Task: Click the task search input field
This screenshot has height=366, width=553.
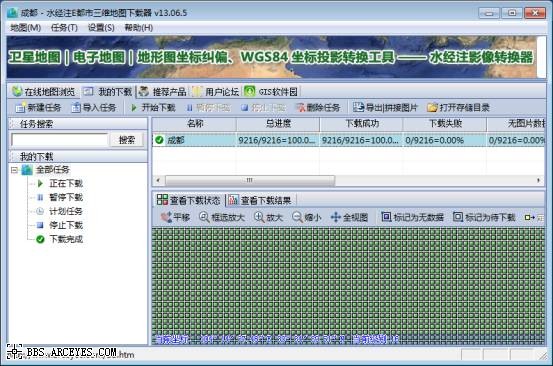Action: (x=59, y=140)
